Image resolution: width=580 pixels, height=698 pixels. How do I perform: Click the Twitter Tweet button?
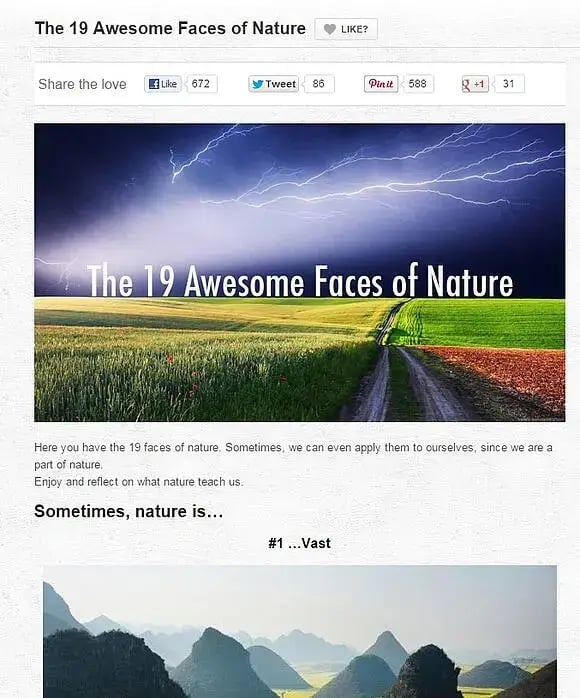[273, 84]
